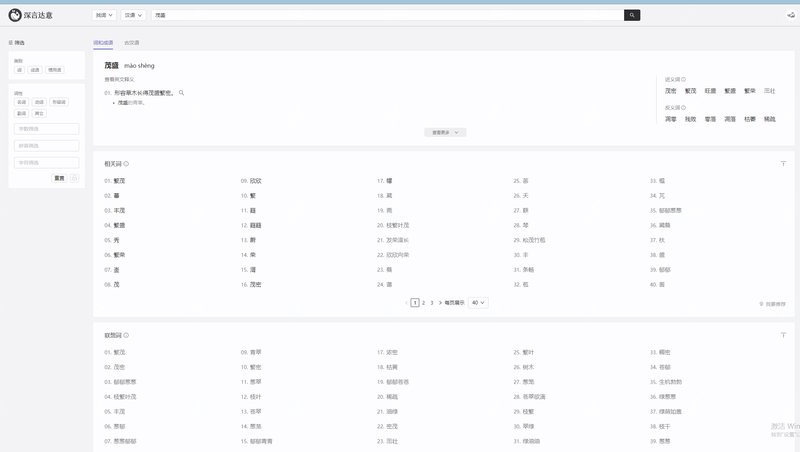The image size is (800, 452).
Task: Click the black search button in top bar
Action: pos(631,15)
